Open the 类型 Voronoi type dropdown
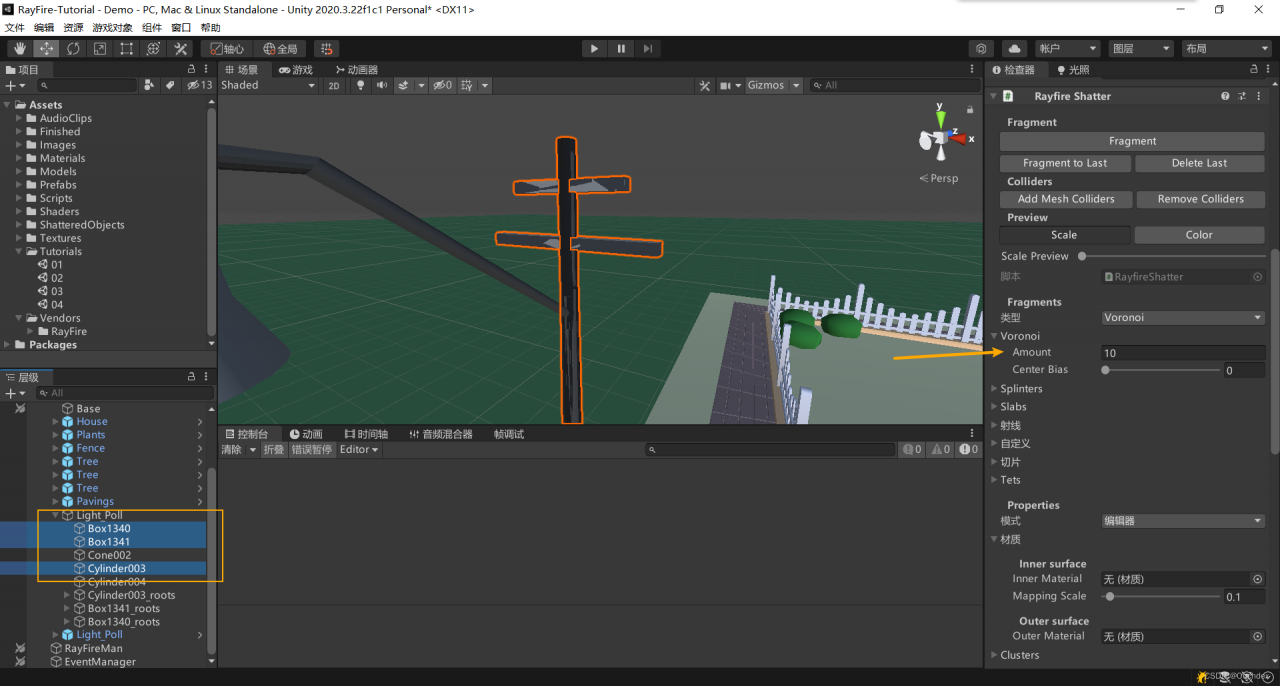 coord(1182,318)
